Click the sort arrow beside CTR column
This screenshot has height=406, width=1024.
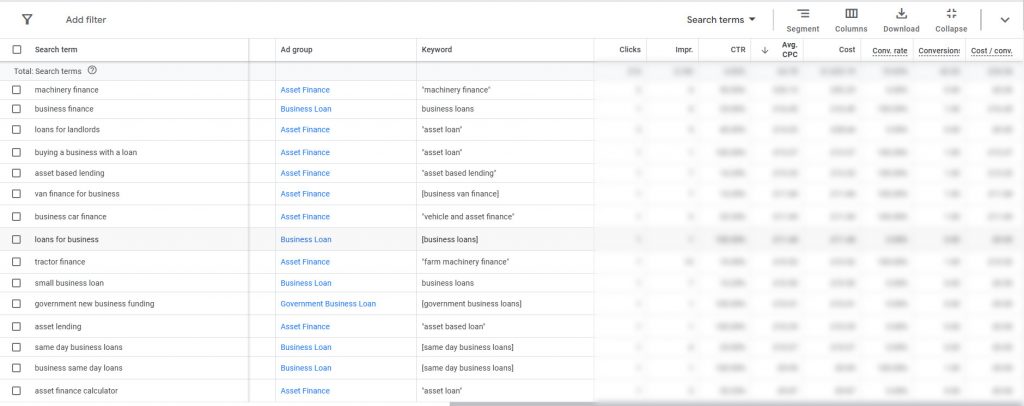click(765, 49)
